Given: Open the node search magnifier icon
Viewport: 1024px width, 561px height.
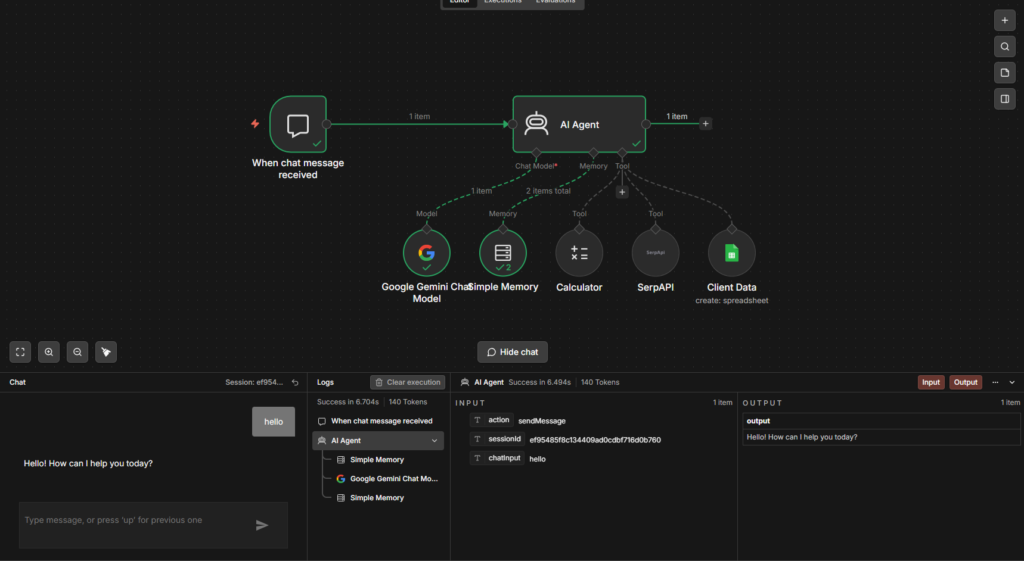Looking at the screenshot, I should 1004,46.
